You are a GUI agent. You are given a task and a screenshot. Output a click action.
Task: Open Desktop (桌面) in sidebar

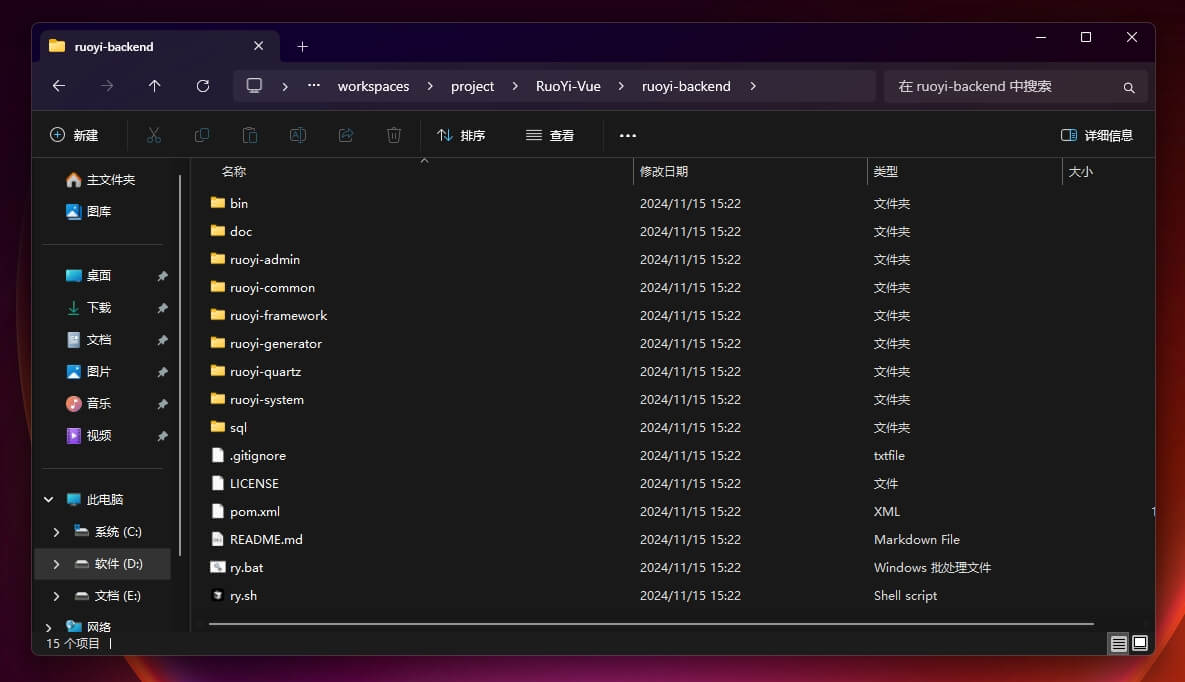coord(88,276)
